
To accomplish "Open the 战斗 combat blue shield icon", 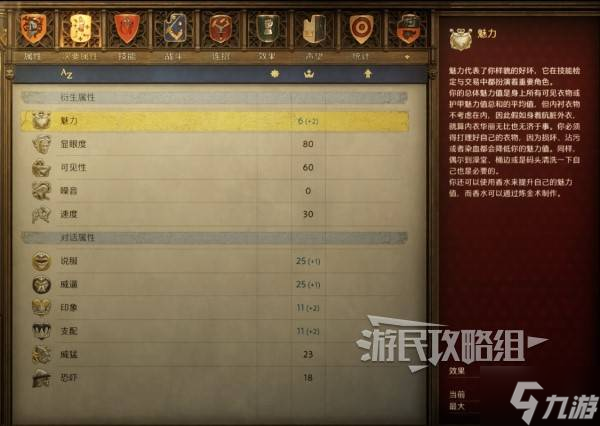I will [174, 29].
